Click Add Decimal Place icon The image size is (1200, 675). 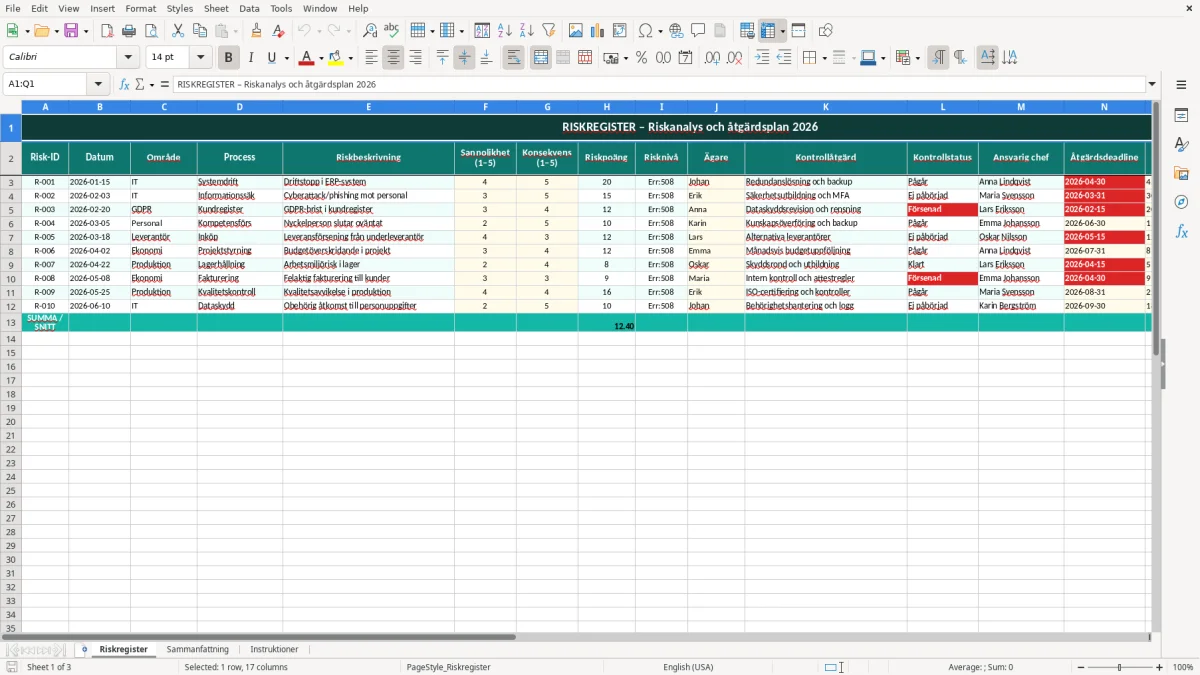713,58
